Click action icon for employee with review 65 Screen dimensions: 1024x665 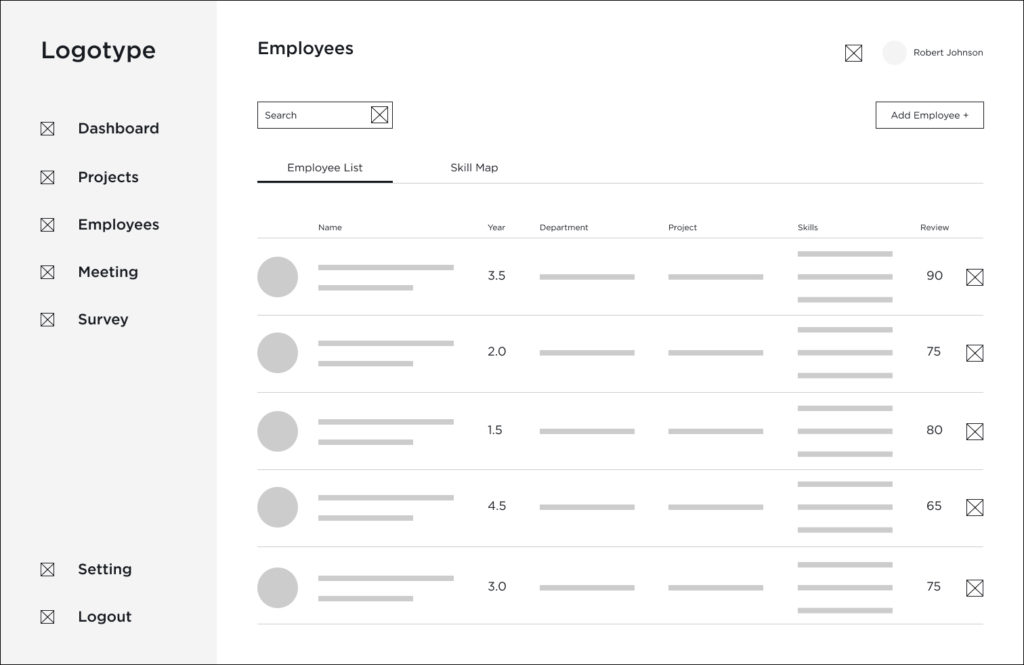click(x=974, y=507)
